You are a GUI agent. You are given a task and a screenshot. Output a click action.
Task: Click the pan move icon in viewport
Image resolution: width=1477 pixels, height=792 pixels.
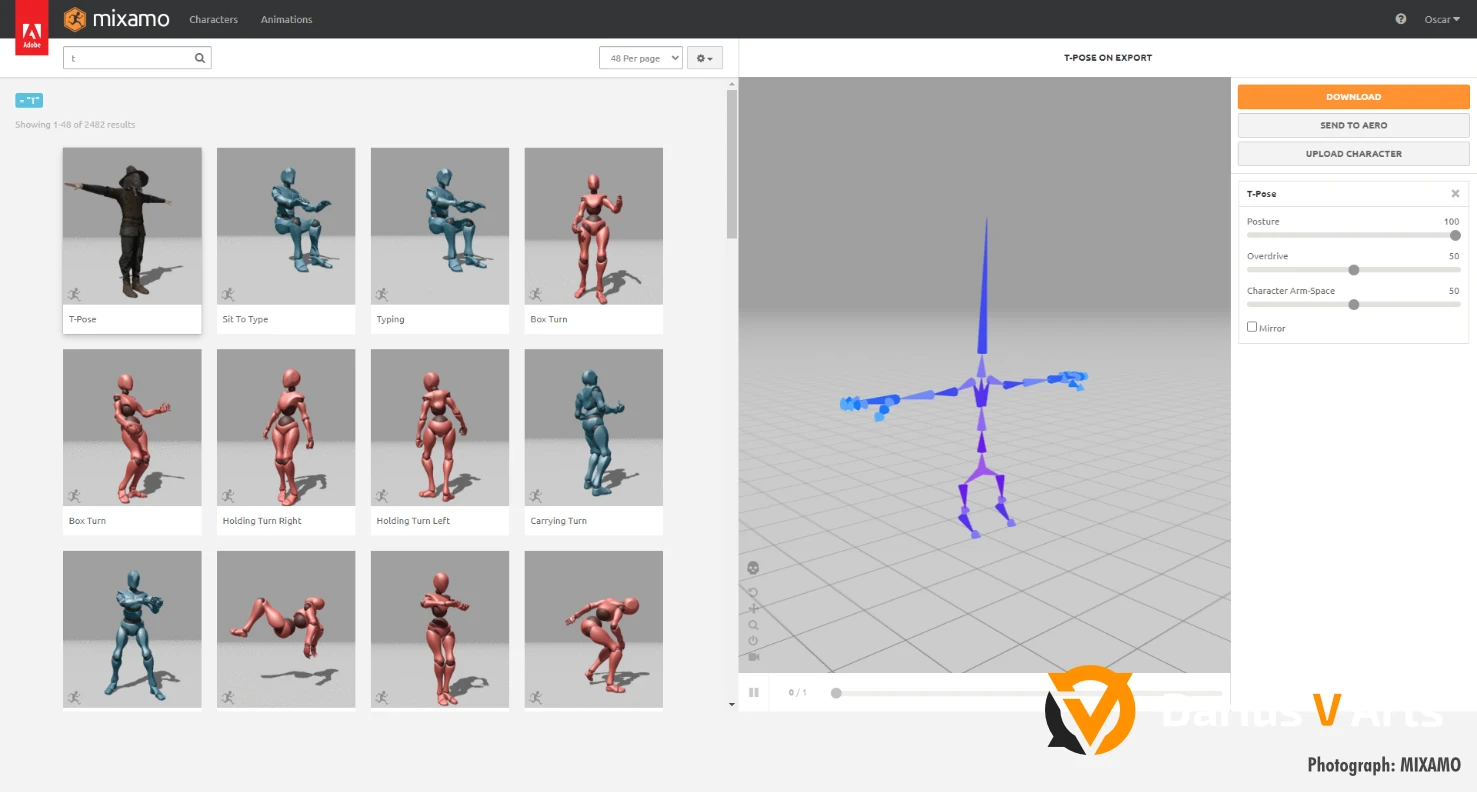coord(753,608)
